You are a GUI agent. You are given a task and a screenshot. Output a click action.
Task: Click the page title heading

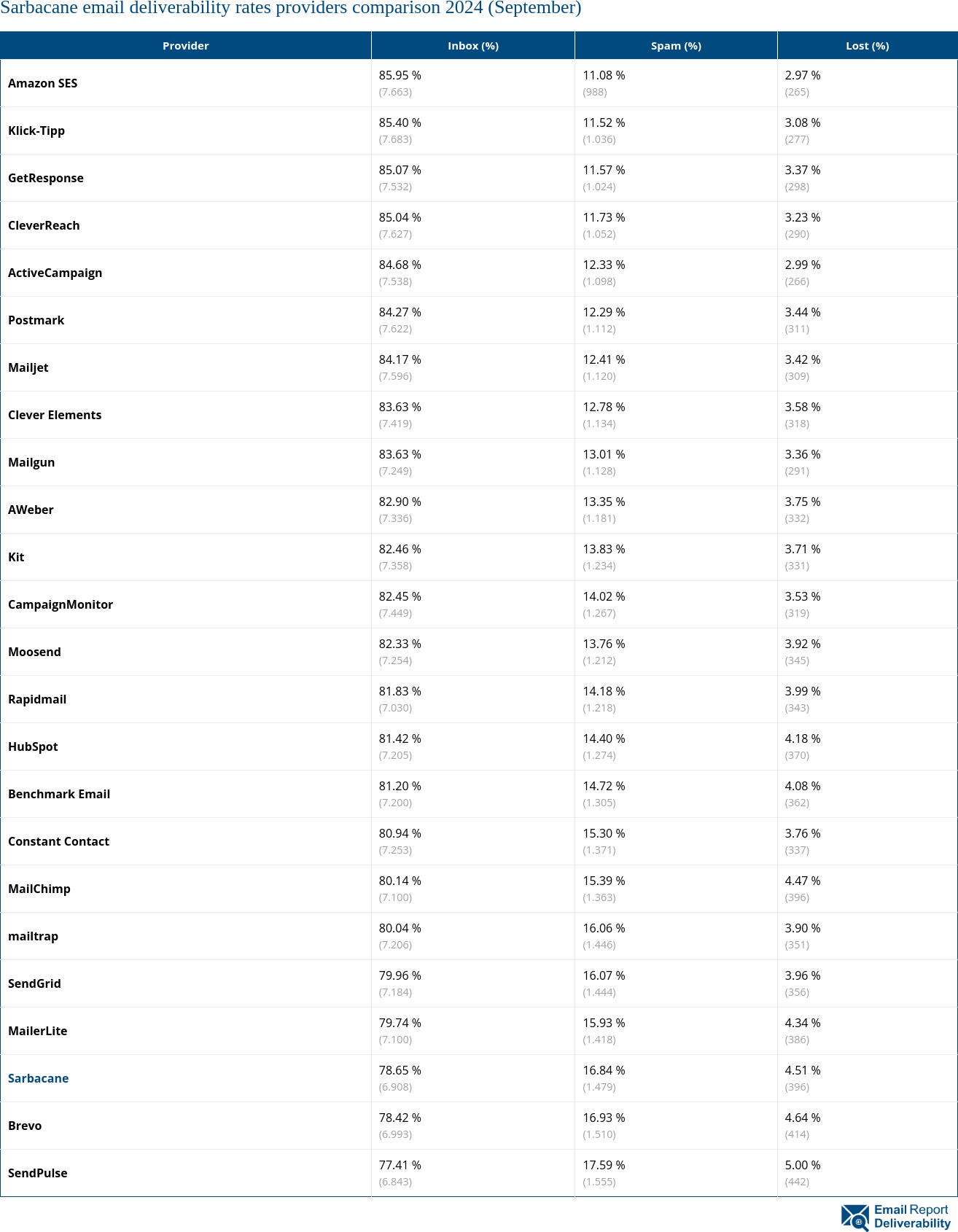pos(291,8)
